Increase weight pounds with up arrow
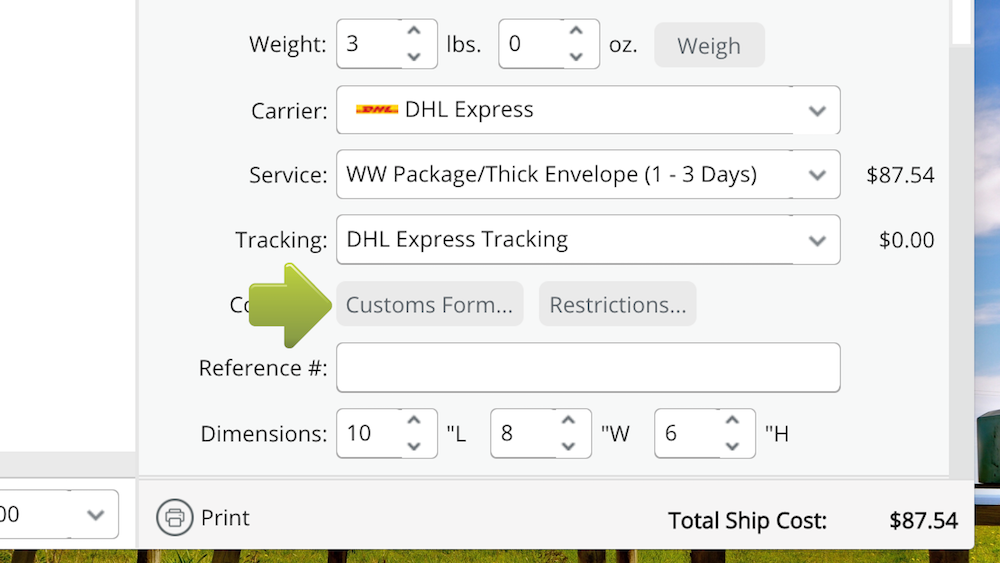This screenshot has height=563, width=1000. click(x=414, y=32)
